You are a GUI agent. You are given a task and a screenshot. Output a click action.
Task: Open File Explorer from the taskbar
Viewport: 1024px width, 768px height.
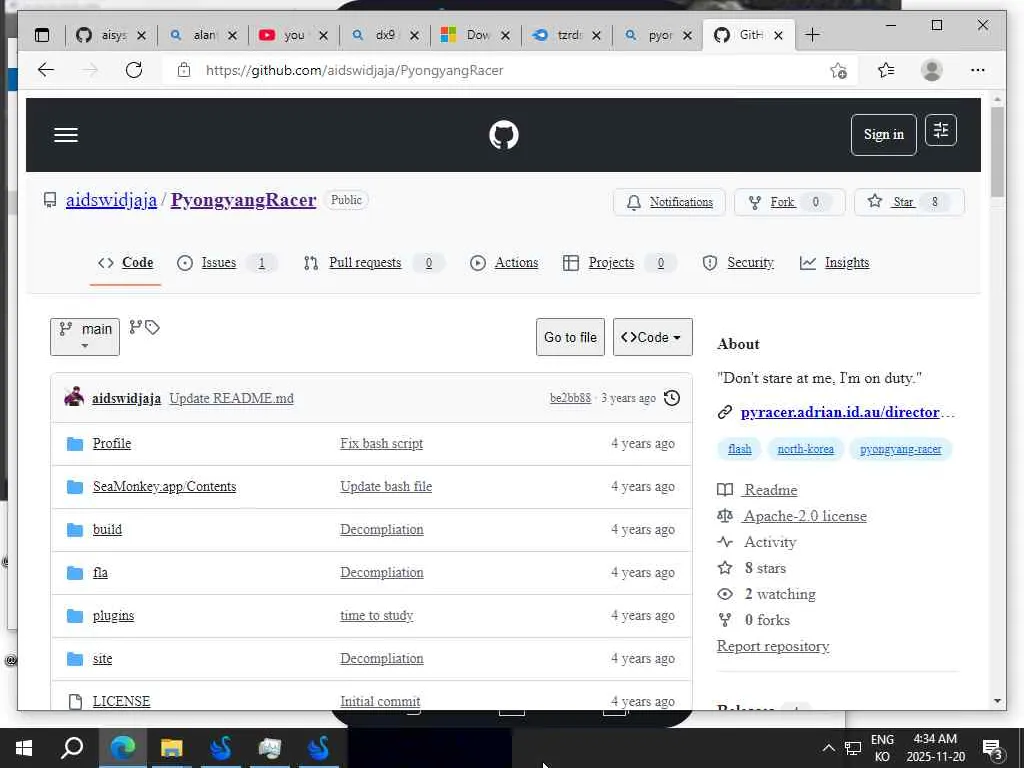pos(172,748)
